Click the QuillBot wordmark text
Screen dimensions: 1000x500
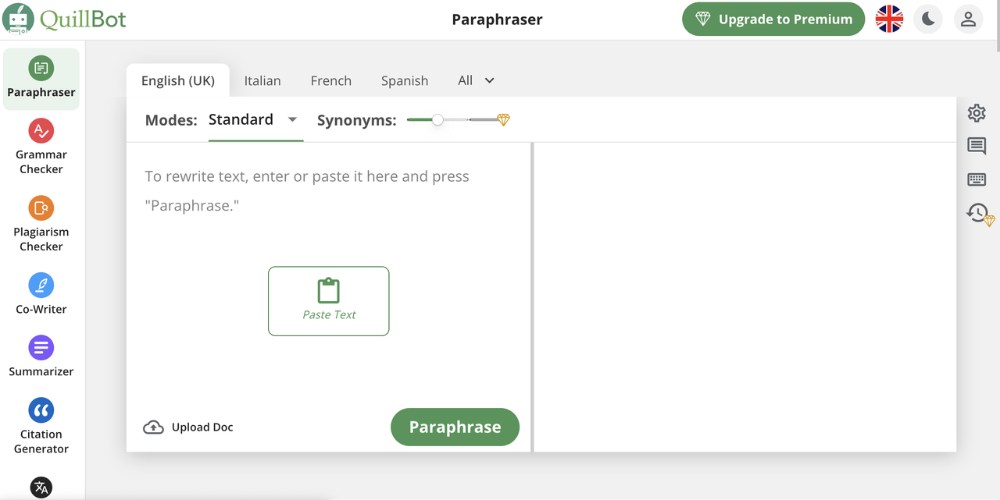coord(83,19)
